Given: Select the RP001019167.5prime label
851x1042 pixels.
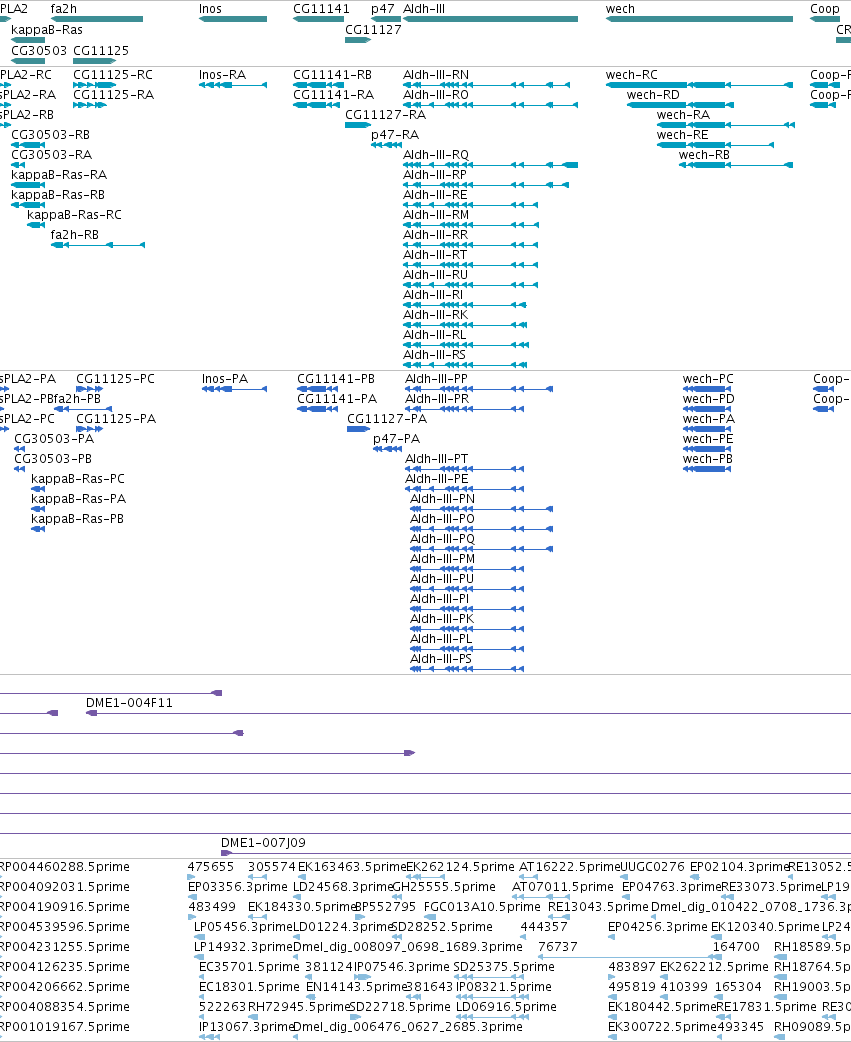Looking at the screenshot, I should coord(64,1026).
